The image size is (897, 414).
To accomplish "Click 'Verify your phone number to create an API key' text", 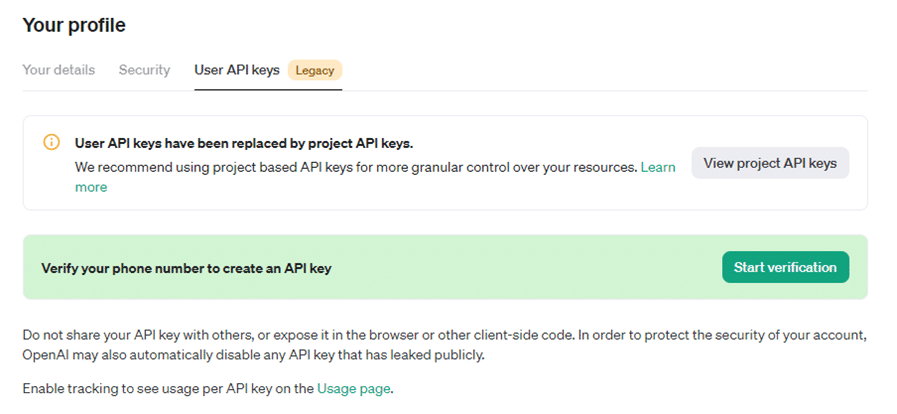I will coord(186,268).
